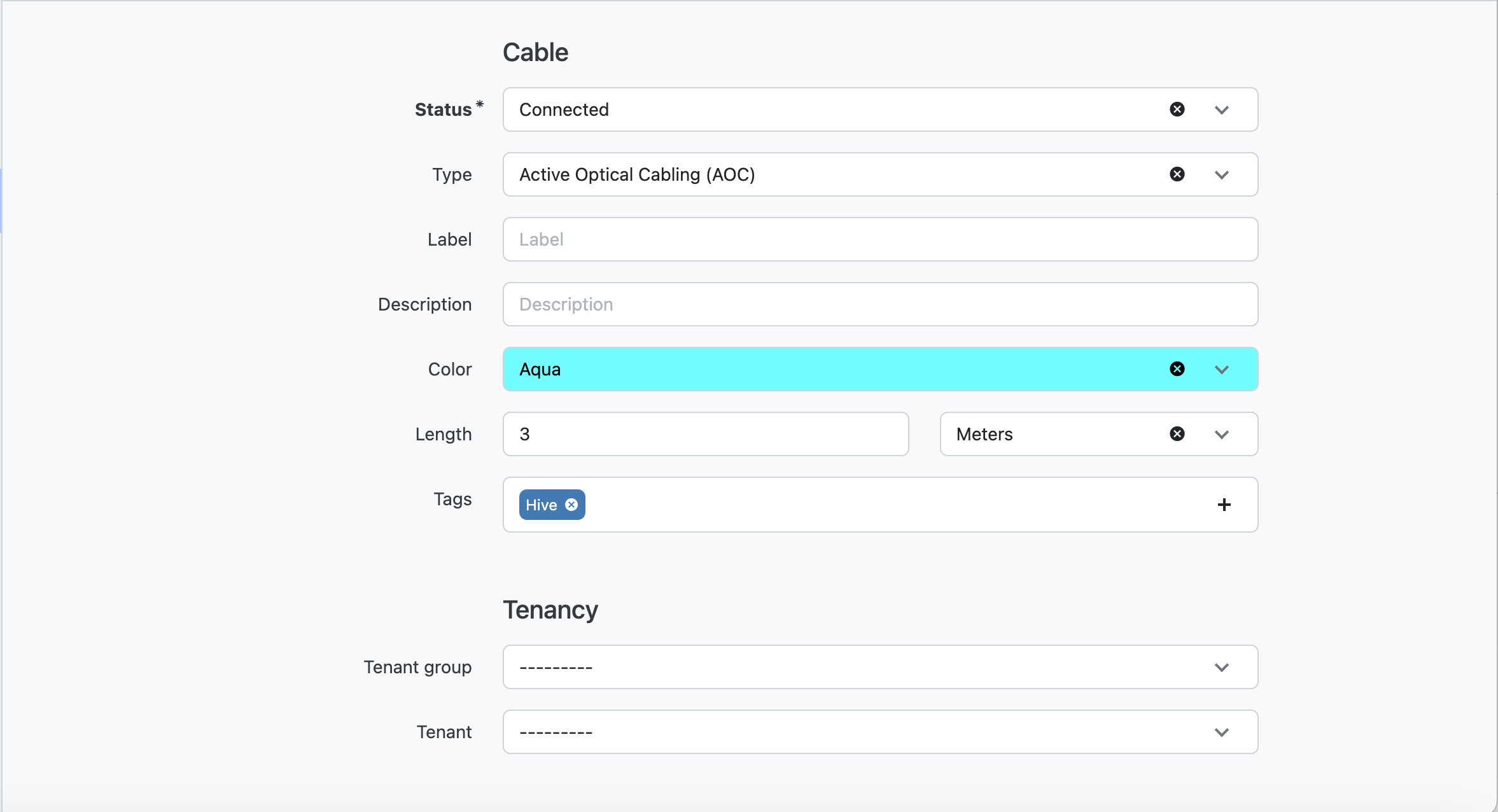
Task: Click the Meters unit text
Action: [984, 434]
